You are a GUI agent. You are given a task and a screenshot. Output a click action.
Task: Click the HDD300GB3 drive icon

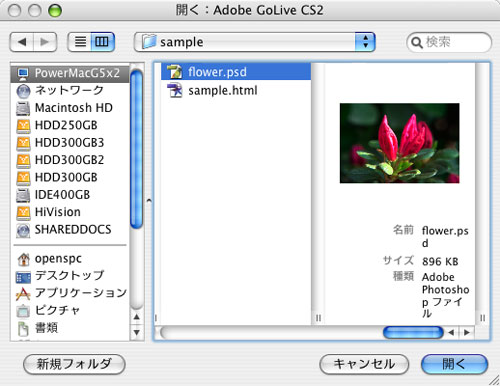click(x=23, y=143)
